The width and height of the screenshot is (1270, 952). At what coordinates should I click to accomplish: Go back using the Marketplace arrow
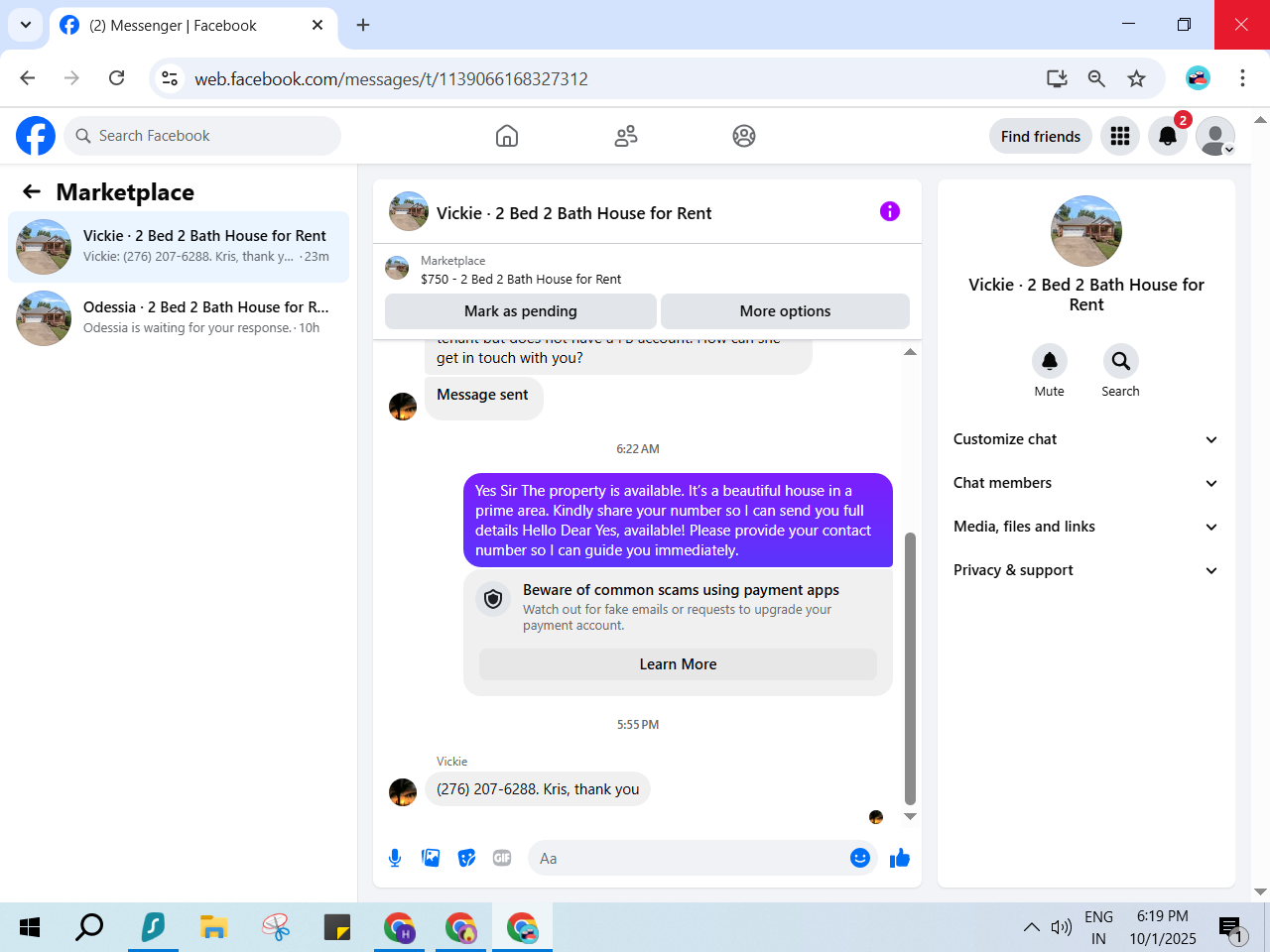[32, 191]
